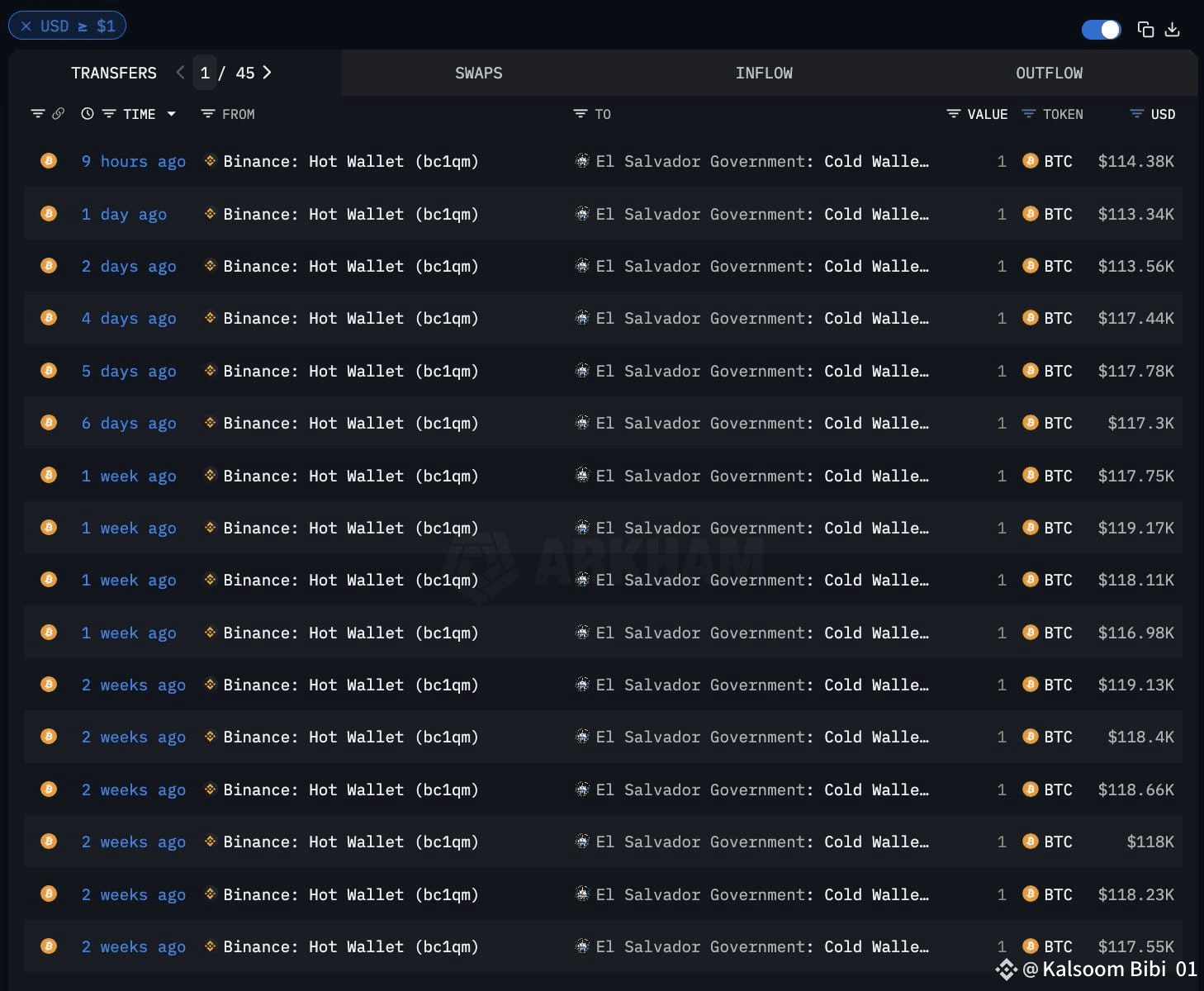This screenshot has width=1204, height=991.
Task: Click the USD ≥ $1 filter label
Action: pos(78,26)
